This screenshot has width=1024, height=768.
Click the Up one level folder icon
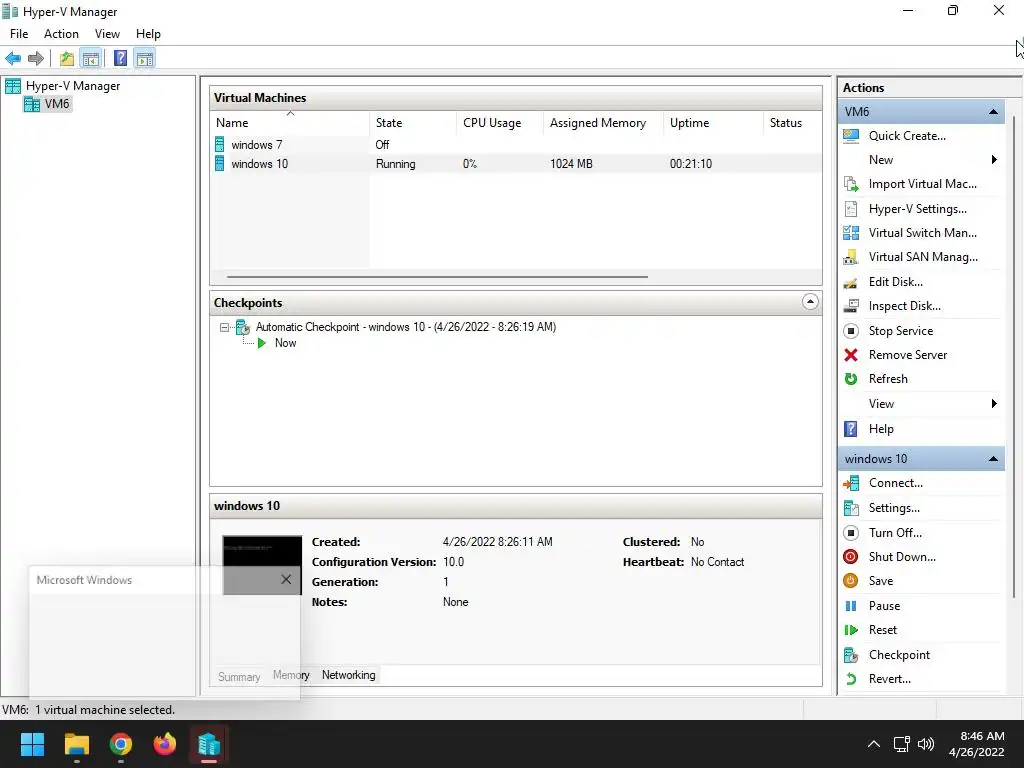point(67,59)
